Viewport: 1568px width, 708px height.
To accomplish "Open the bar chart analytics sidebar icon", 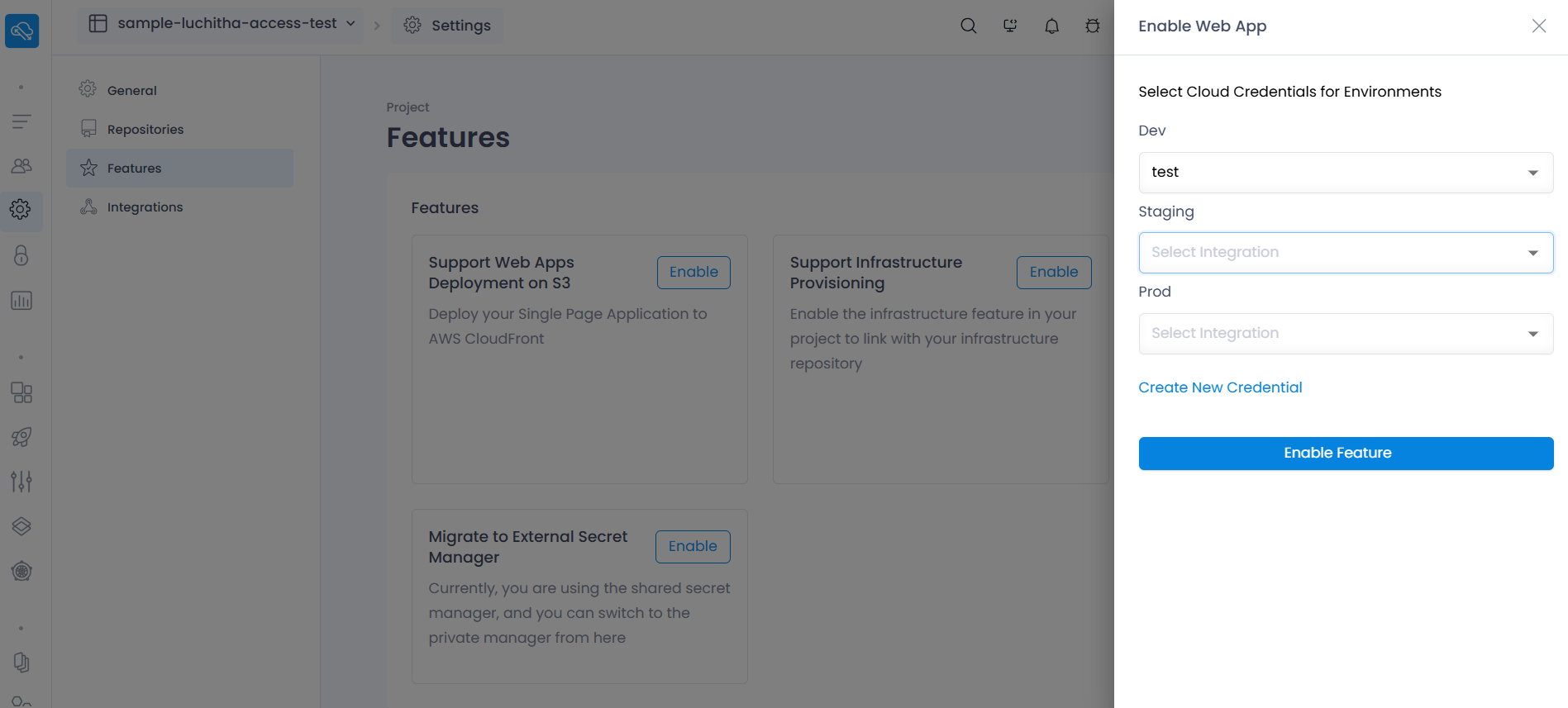I will [x=21, y=301].
